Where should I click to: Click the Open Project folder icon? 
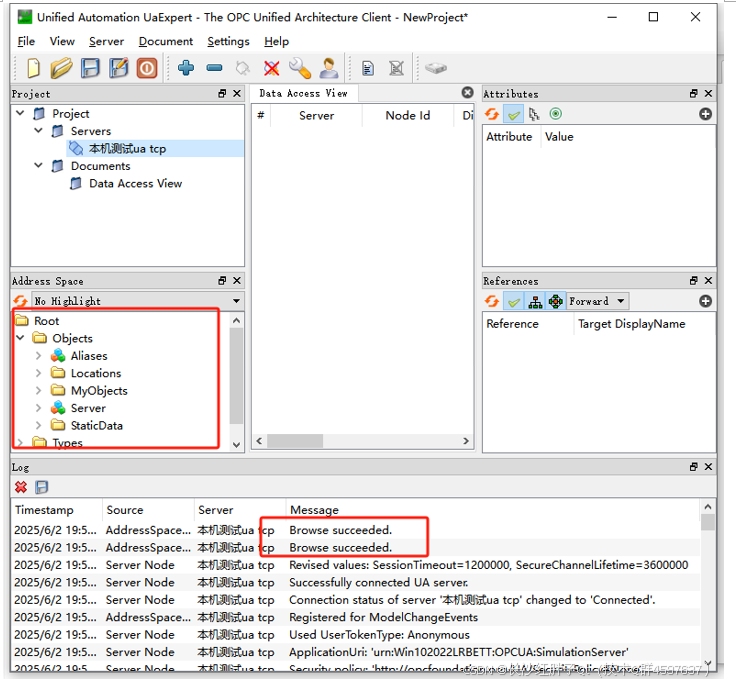[62, 68]
